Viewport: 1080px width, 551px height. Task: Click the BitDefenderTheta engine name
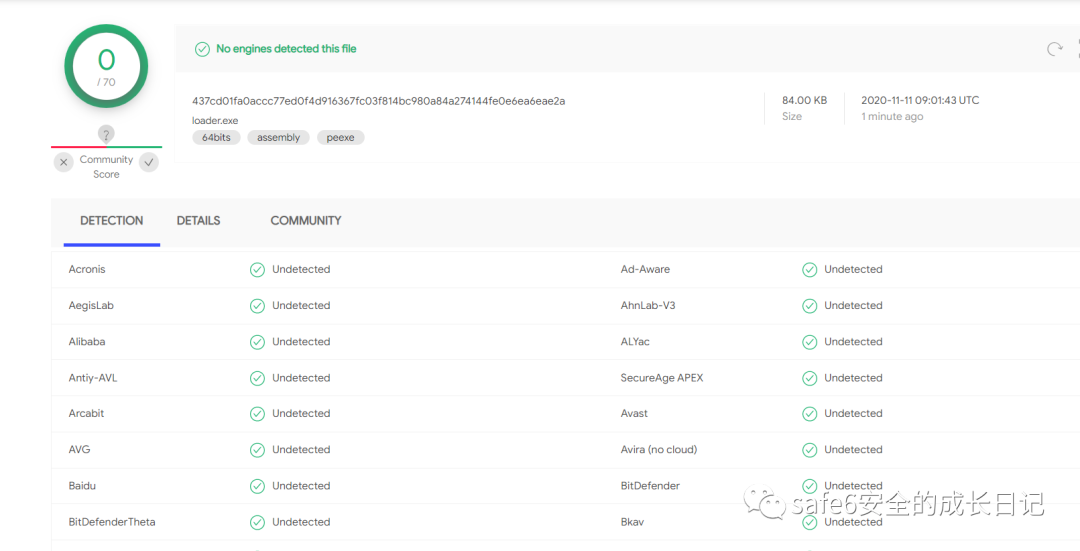coord(112,522)
